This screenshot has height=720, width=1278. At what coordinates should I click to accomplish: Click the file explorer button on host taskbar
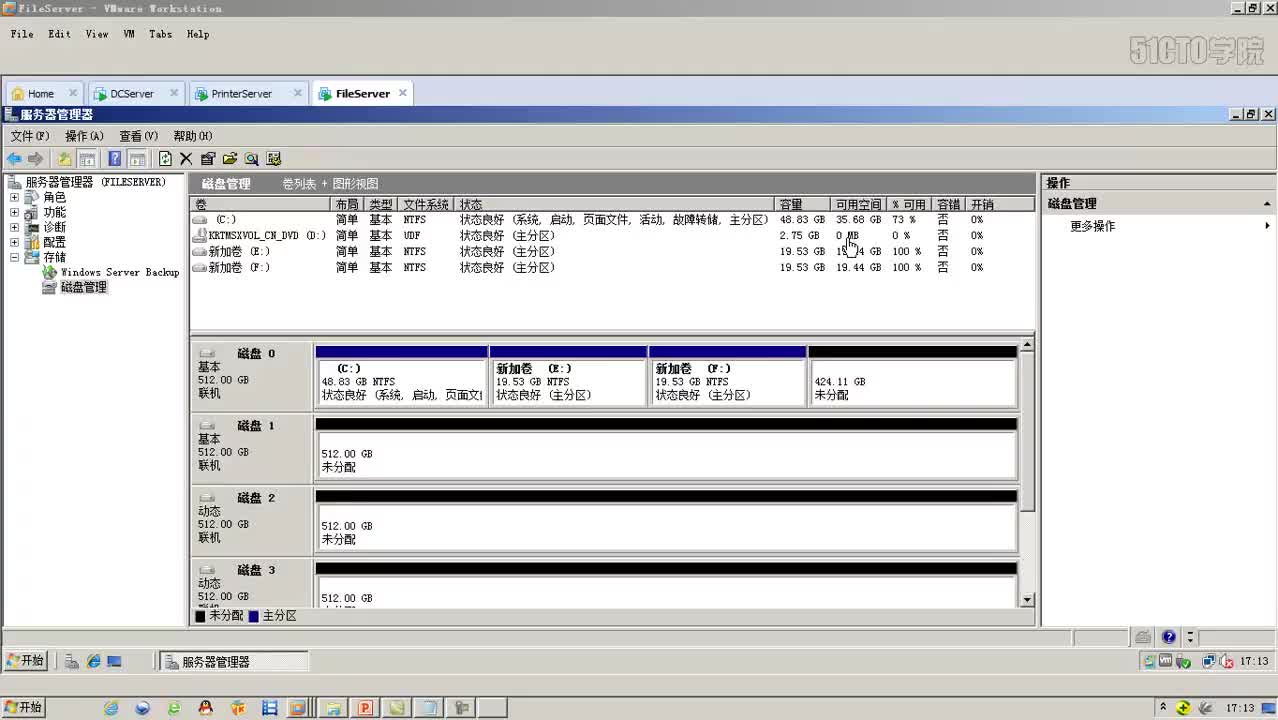[x=333, y=708]
